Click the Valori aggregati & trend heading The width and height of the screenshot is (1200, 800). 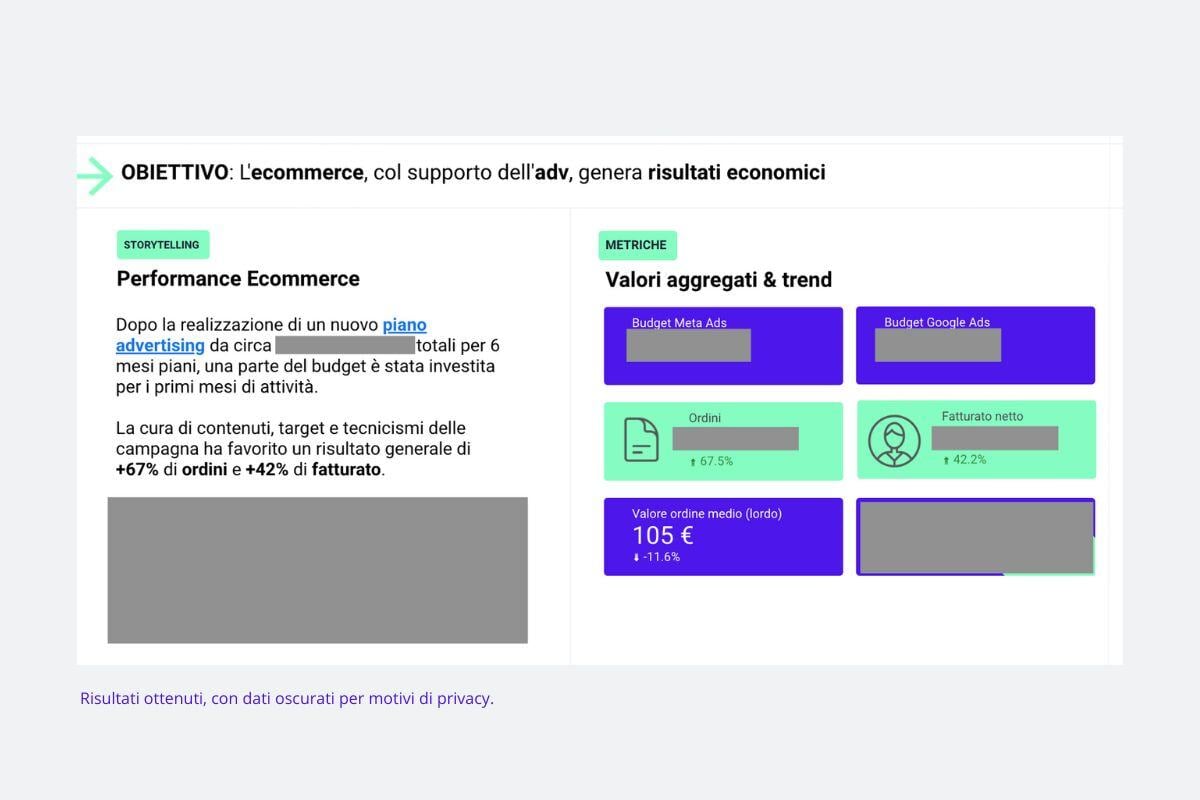719,280
